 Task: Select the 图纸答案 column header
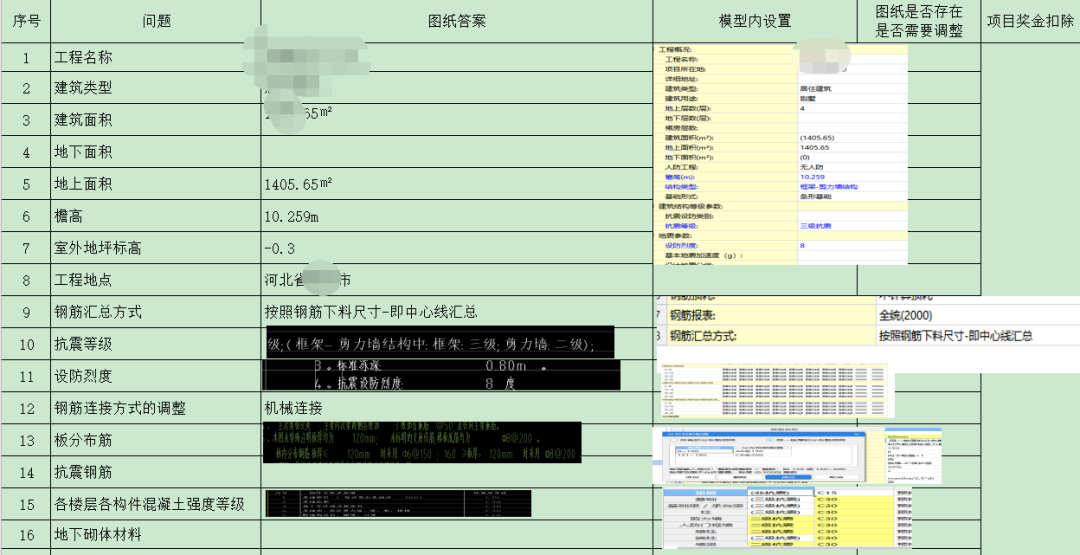click(x=457, y=21)
